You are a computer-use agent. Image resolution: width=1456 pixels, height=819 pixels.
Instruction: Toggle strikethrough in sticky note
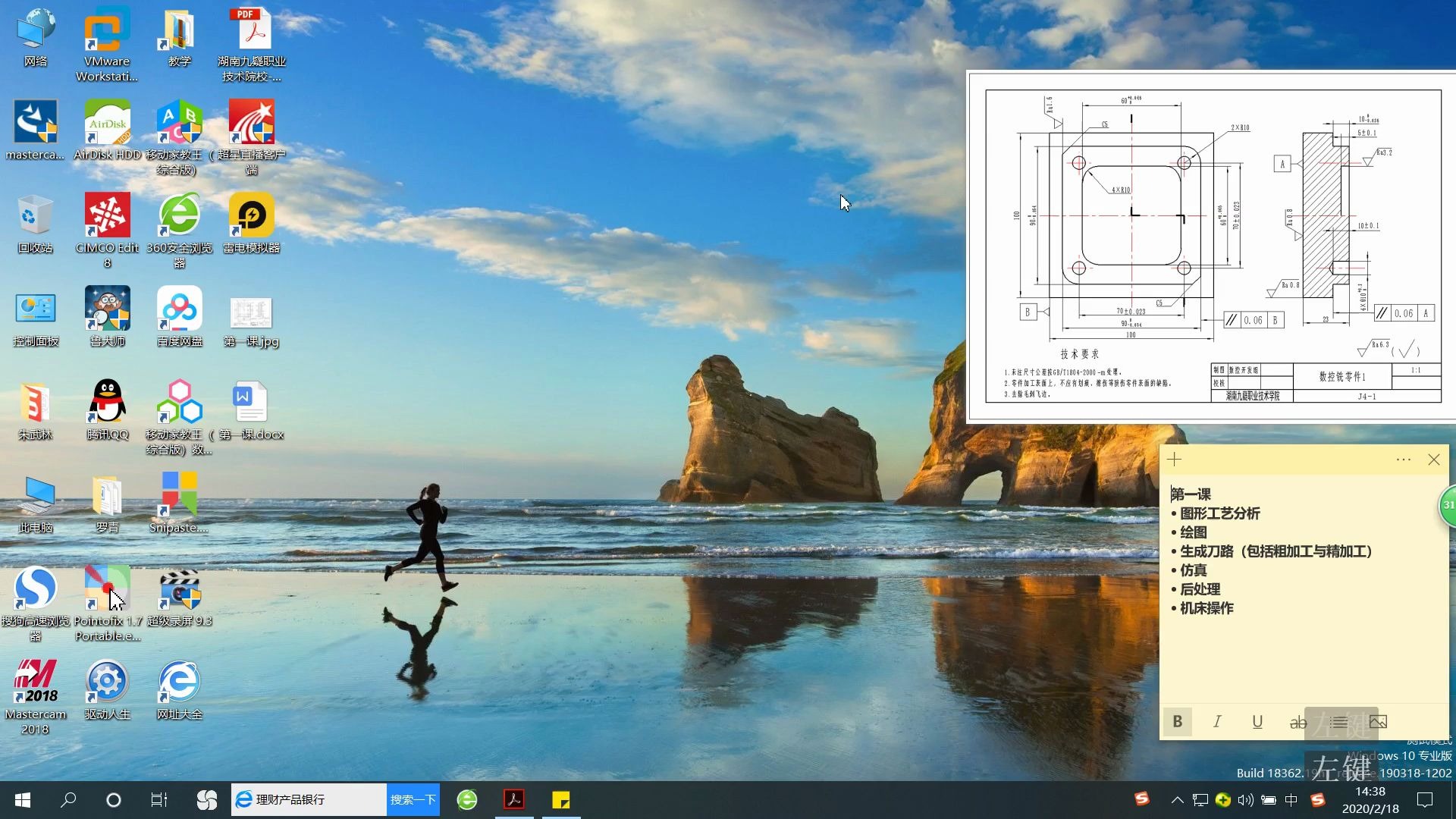pos(1298,722)
